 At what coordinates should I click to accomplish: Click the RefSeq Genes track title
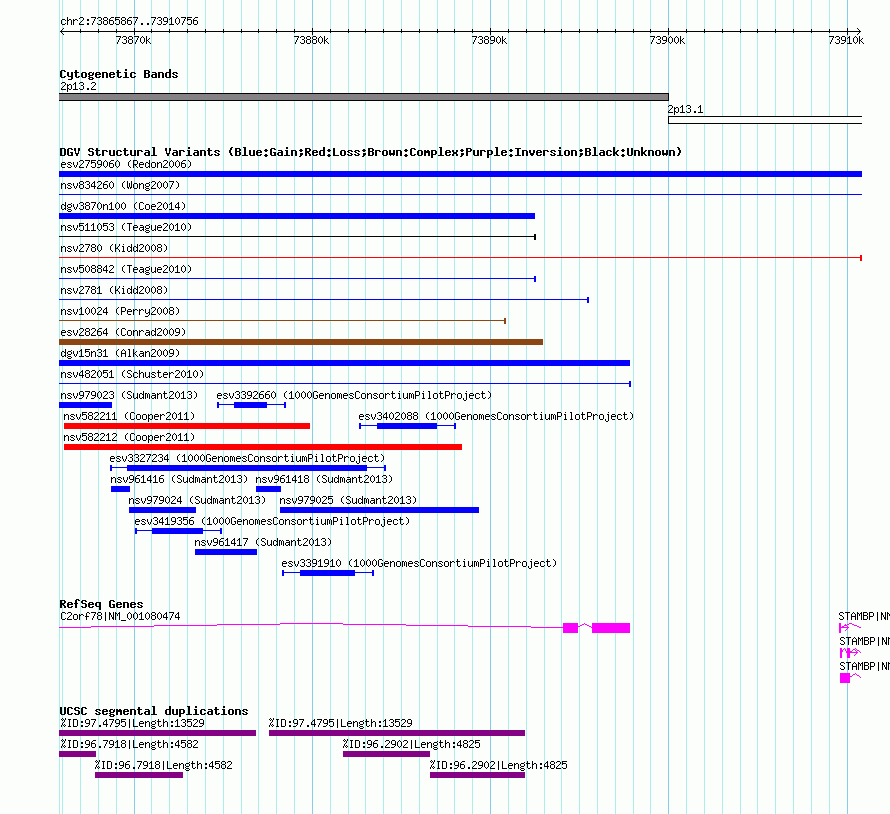(101, 604)
